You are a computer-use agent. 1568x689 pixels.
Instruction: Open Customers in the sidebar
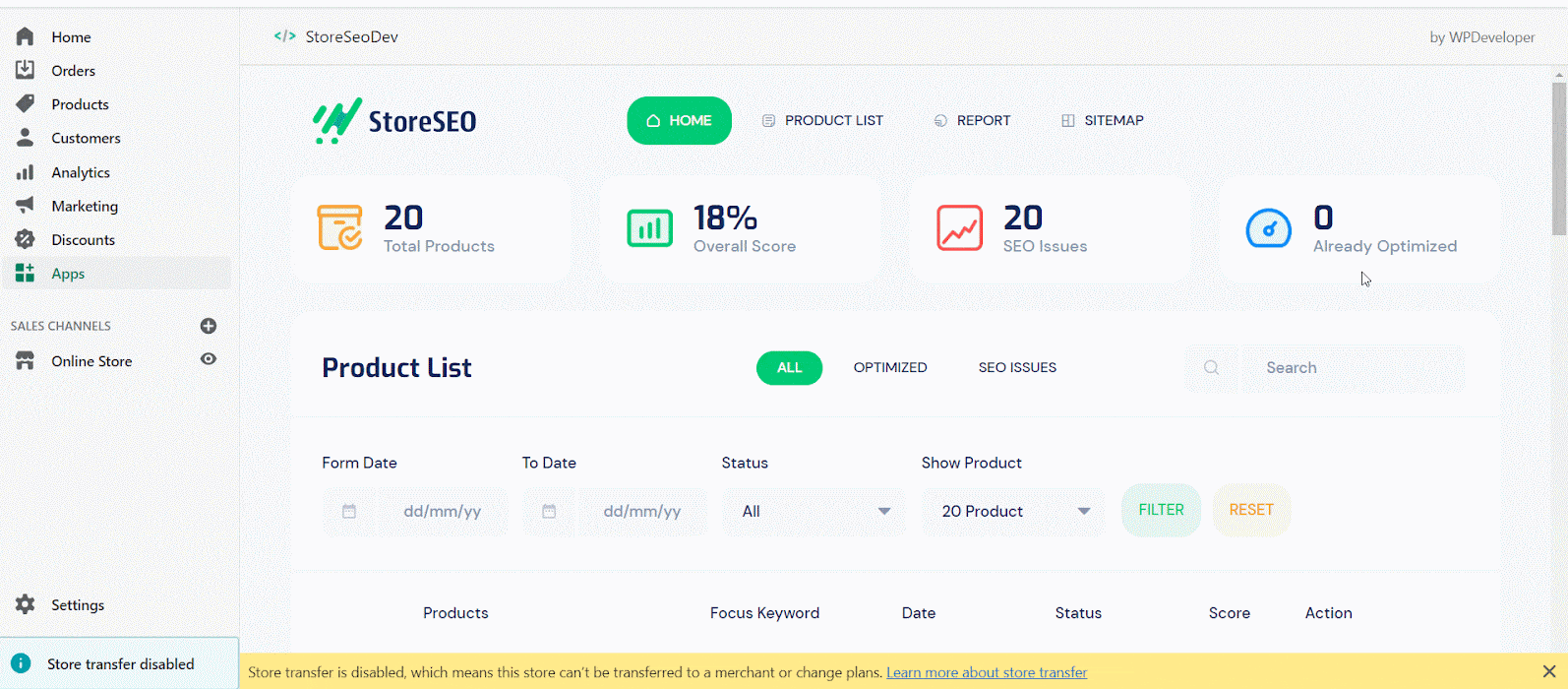click(x=87, y=138)
